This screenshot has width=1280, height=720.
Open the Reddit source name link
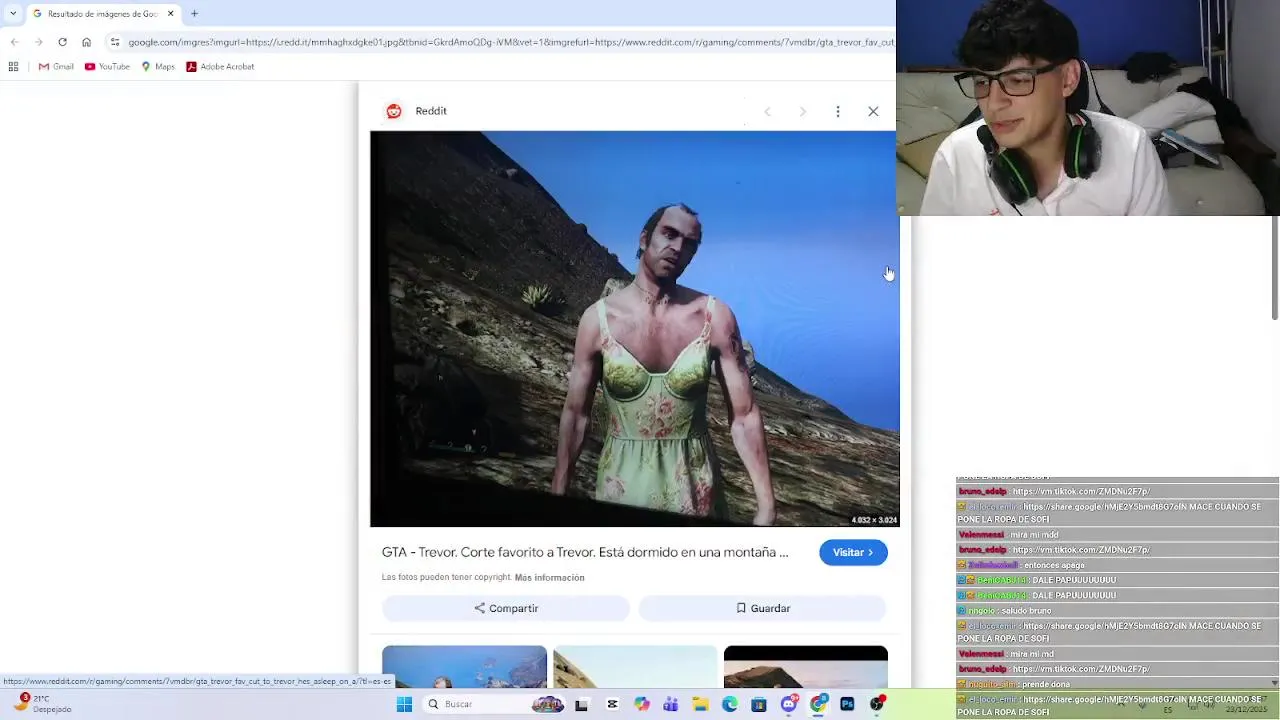tap(431, 111)
